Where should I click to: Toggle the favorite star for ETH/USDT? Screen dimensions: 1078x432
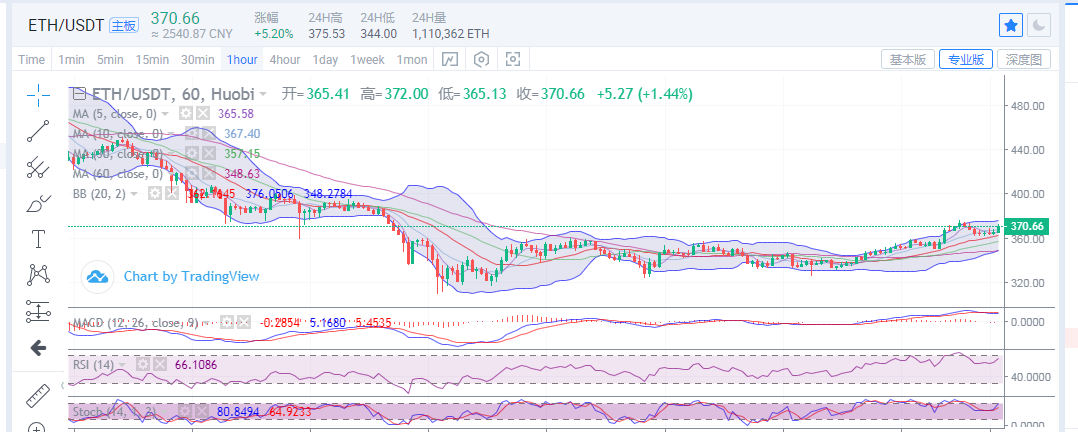coord(1011,24)
